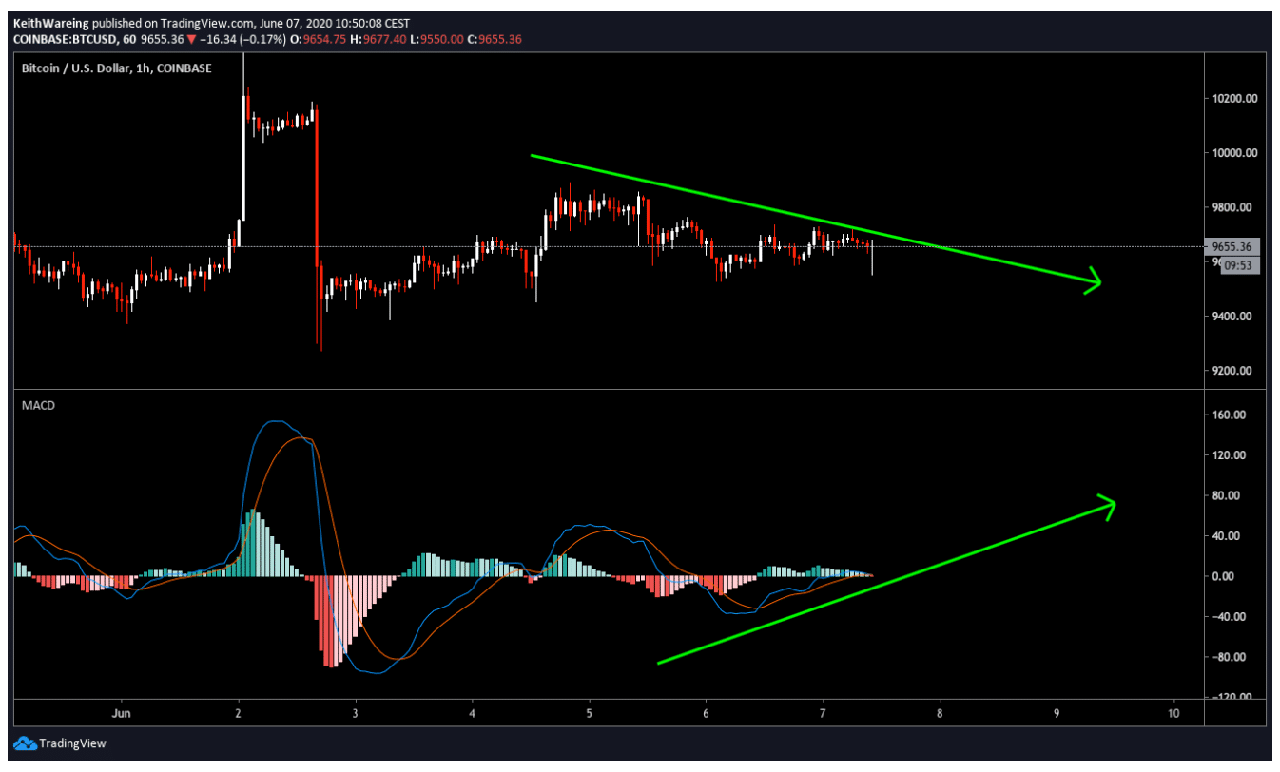The height and width of the screenshot is (772, 1280).
Task: Click the -80.00 MACD axis label
Action: coord(1230,657)
